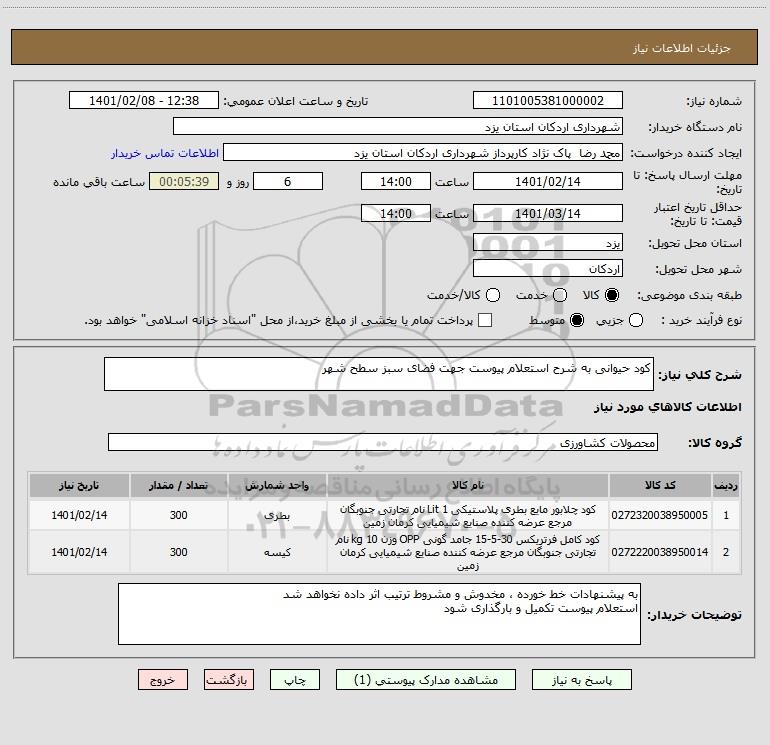Choose the متوسط purchase type option
770x745 pixels.
[577, 320]
